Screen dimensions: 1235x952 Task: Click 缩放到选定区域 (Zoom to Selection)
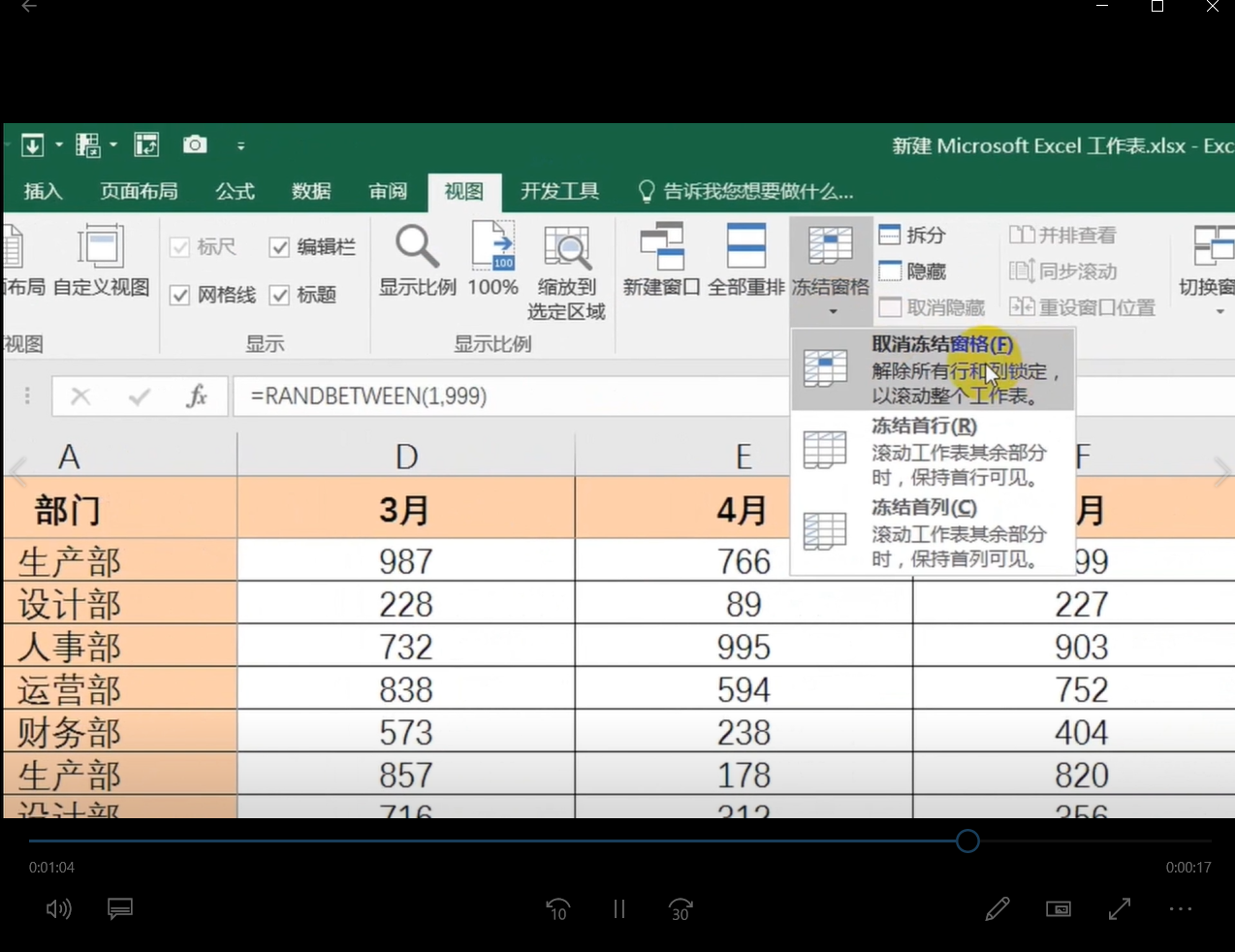[566, 271]
